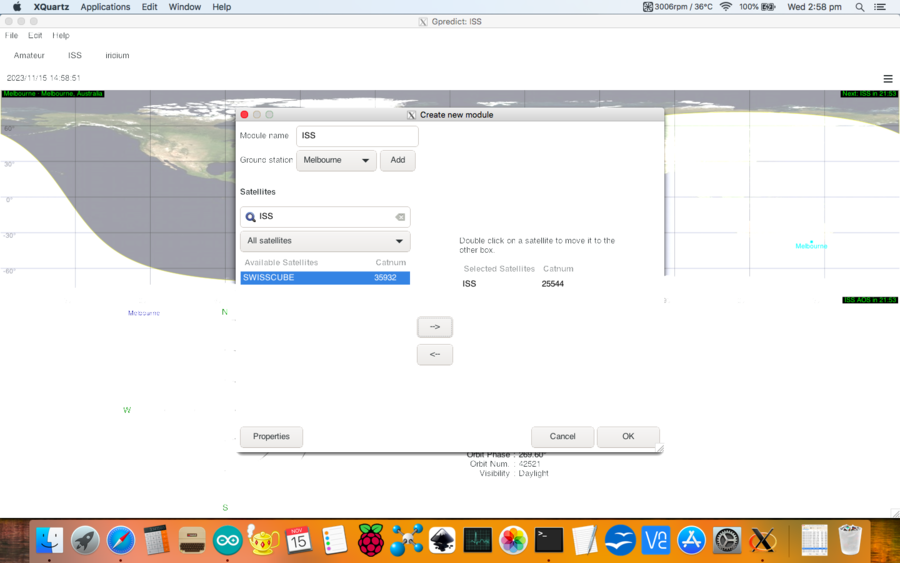Open the Calendar app in the dock
The height and width of the screenshot is (563, 900).
click(x=298, y=540)
